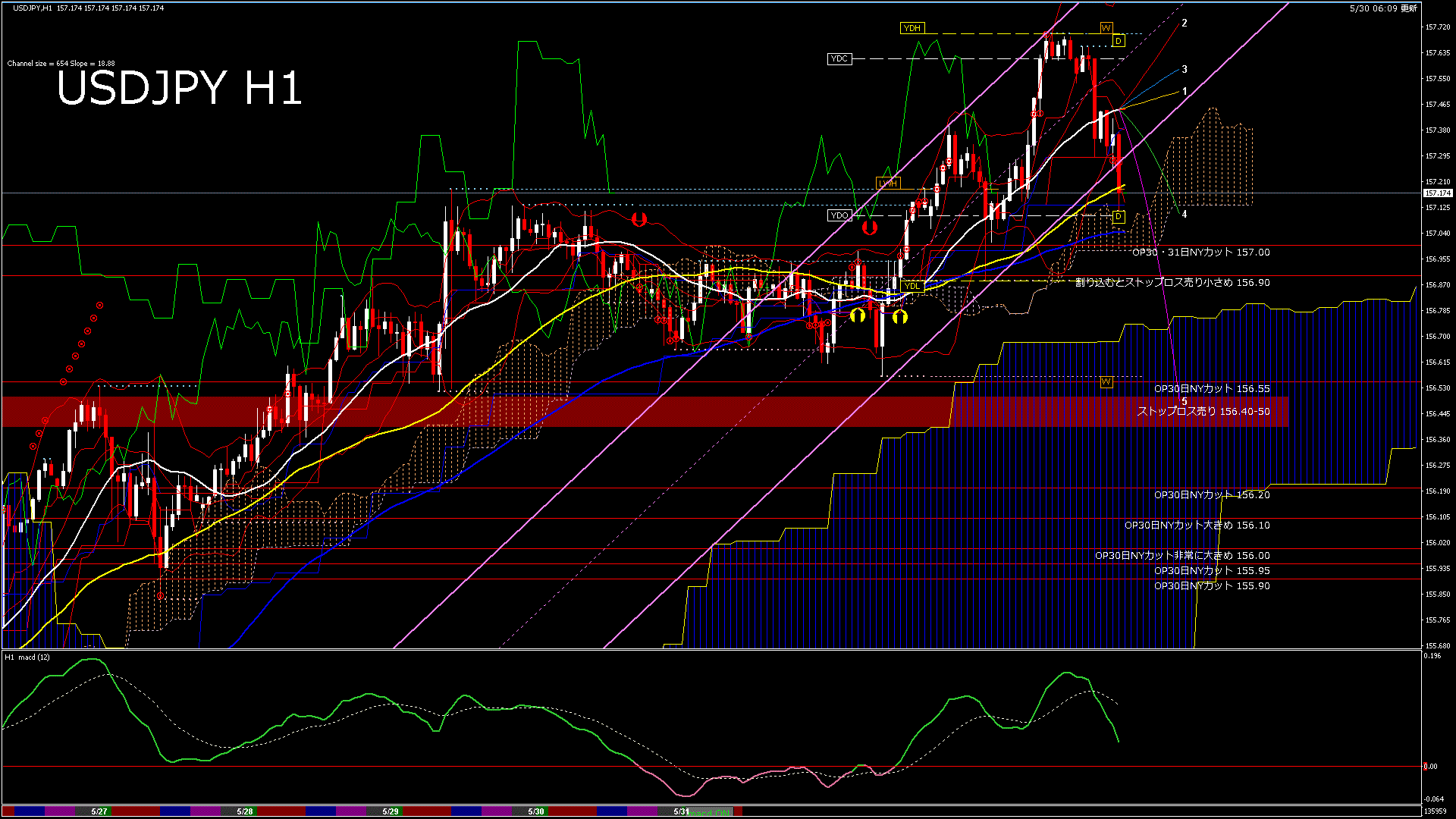The width and height of the screenshot is (1456, 819).
Task: Click the current price tag 157.174 on the axis
Action: (x=1437, y=193)
